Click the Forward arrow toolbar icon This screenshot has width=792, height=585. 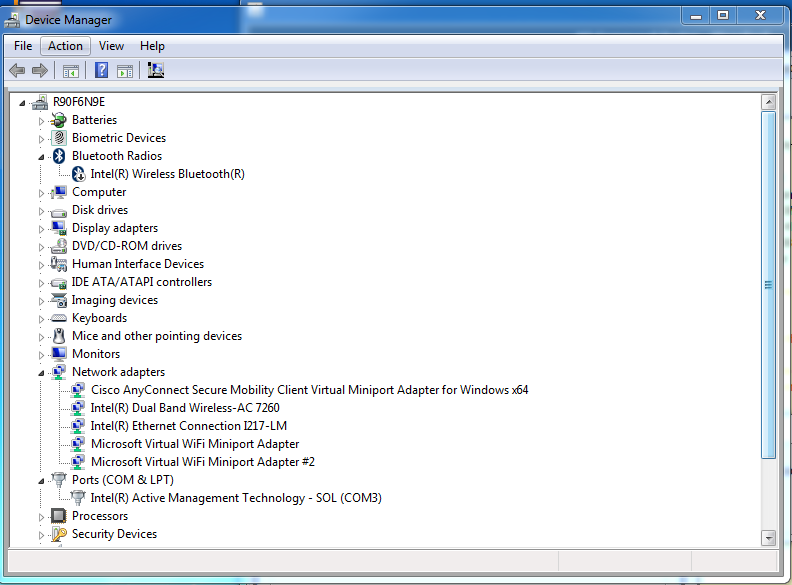(x=40, y=70)
